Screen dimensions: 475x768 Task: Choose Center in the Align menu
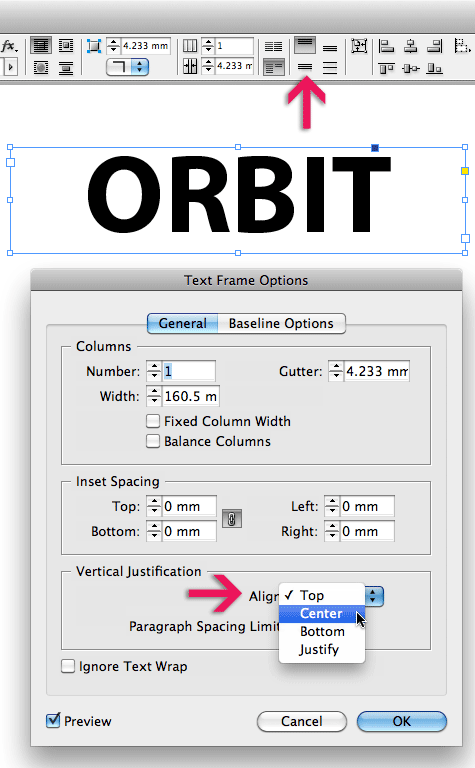(x=322, y=613)
